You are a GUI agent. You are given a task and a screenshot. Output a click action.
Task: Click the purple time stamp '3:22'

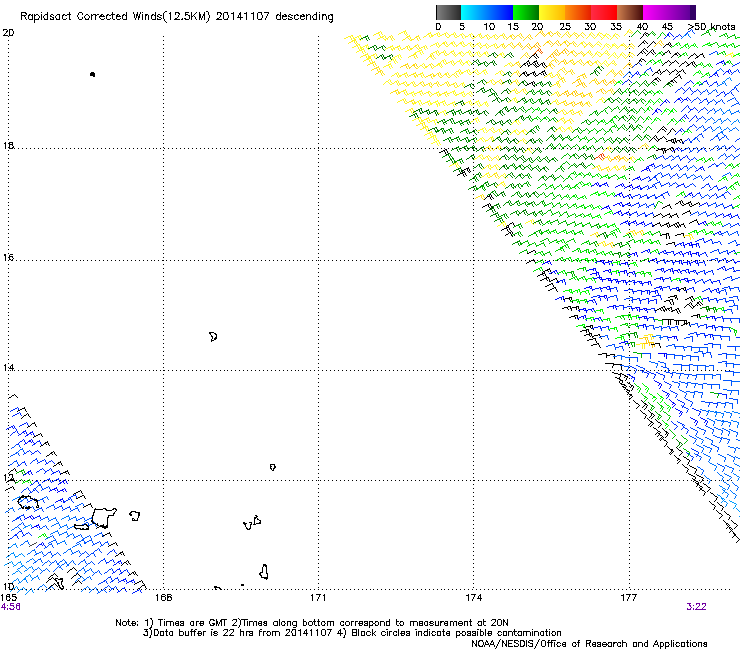tap(696, 607)
